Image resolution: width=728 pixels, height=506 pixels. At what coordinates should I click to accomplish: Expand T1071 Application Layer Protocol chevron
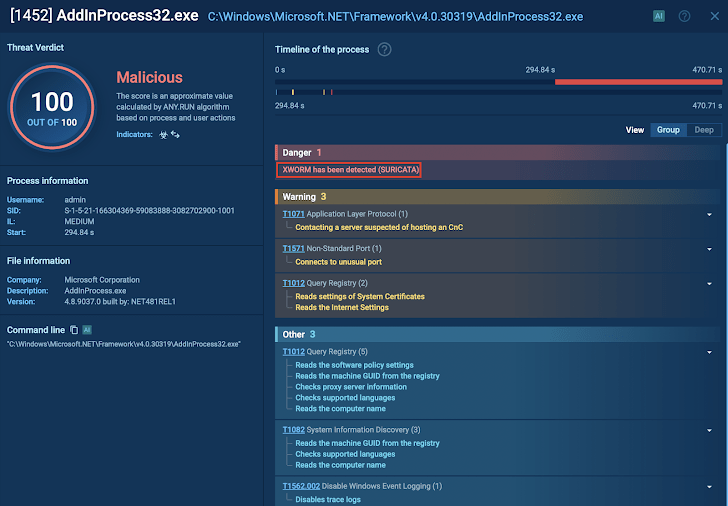(709, 214)
